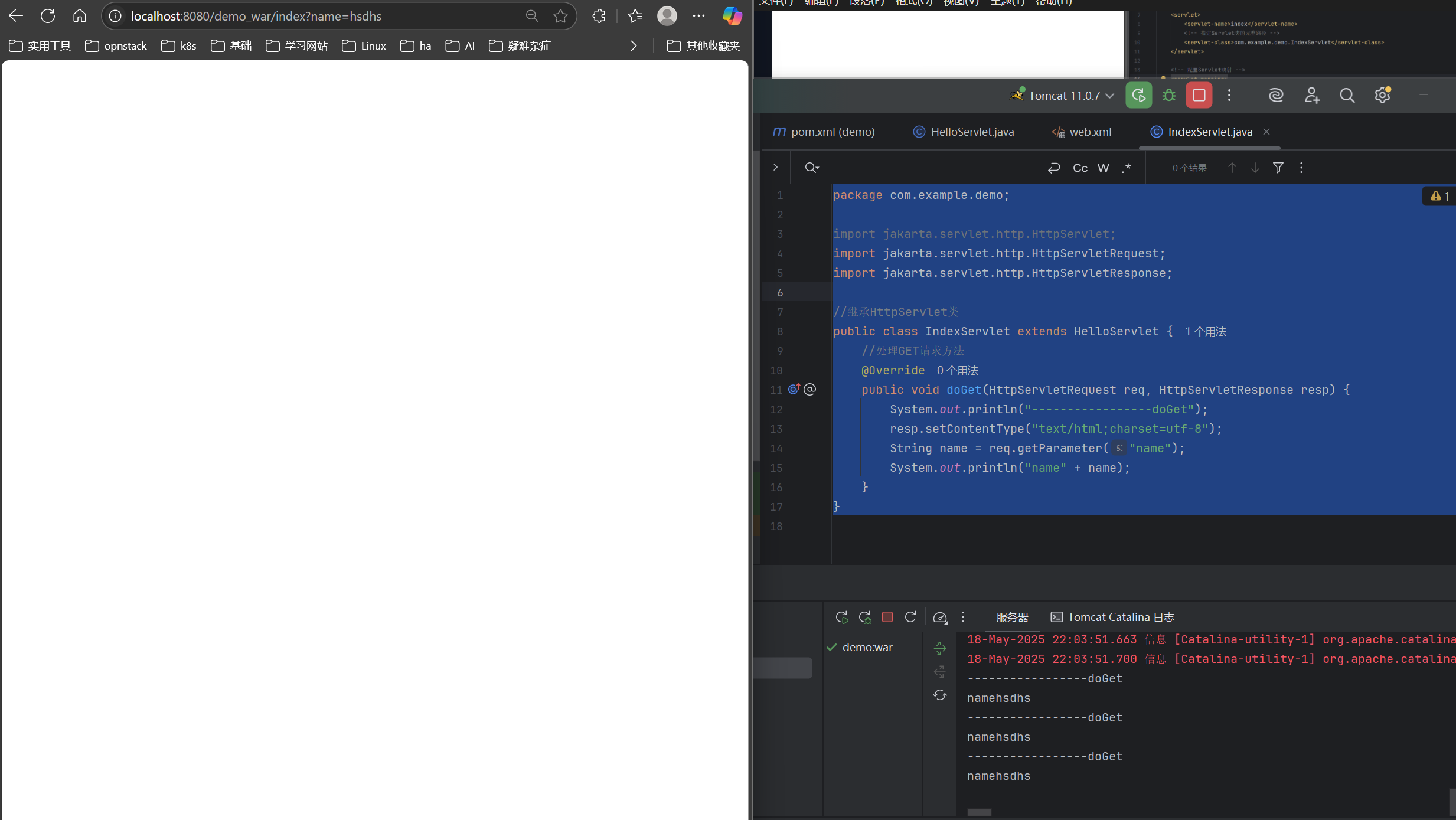Open the 学习网站 bookmark folder
This screenshot has width=1456, height=820.
click(x=296, y=45)
